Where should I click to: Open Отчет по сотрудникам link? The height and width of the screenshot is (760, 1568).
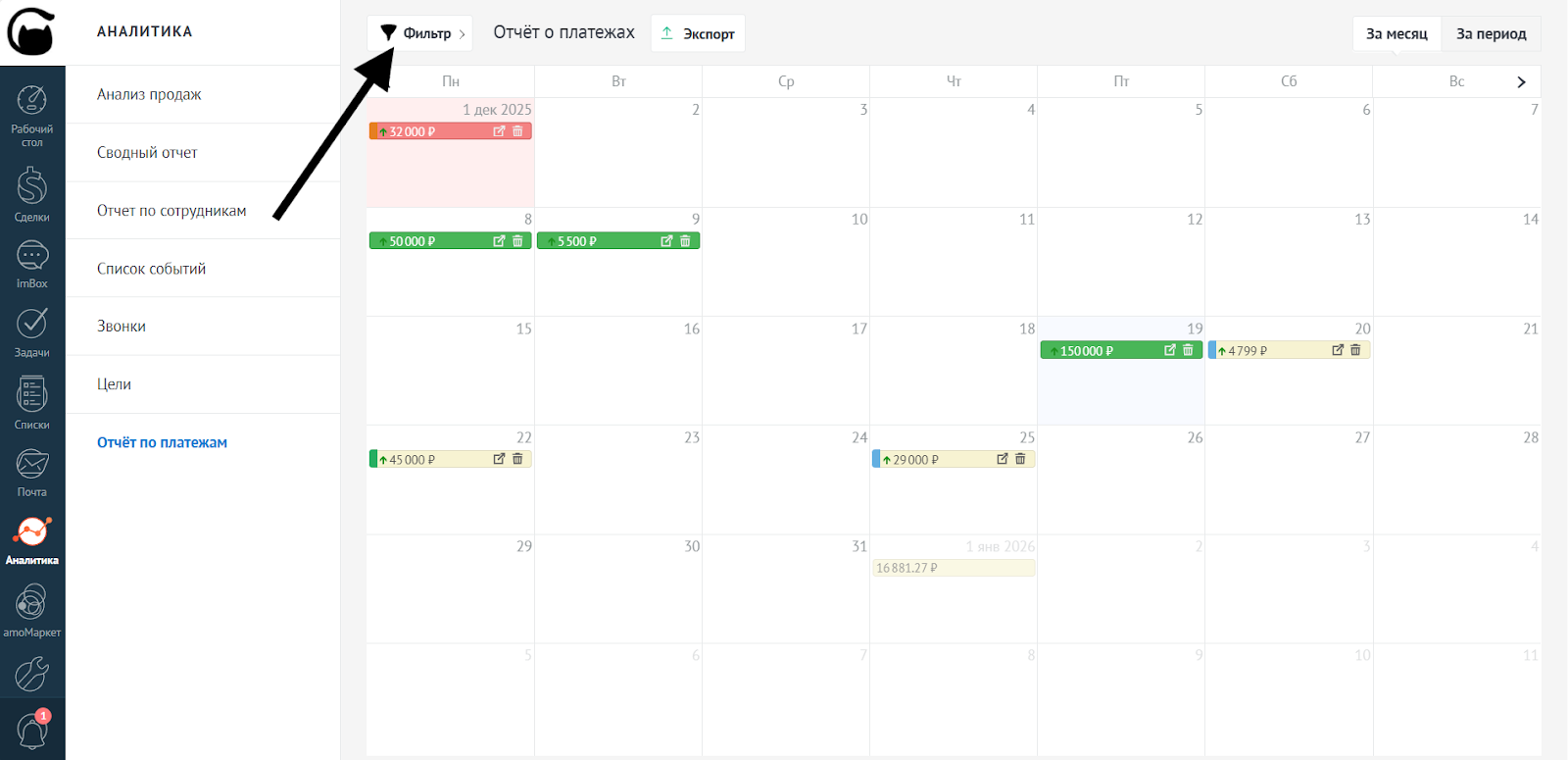(x=171, y=211)
